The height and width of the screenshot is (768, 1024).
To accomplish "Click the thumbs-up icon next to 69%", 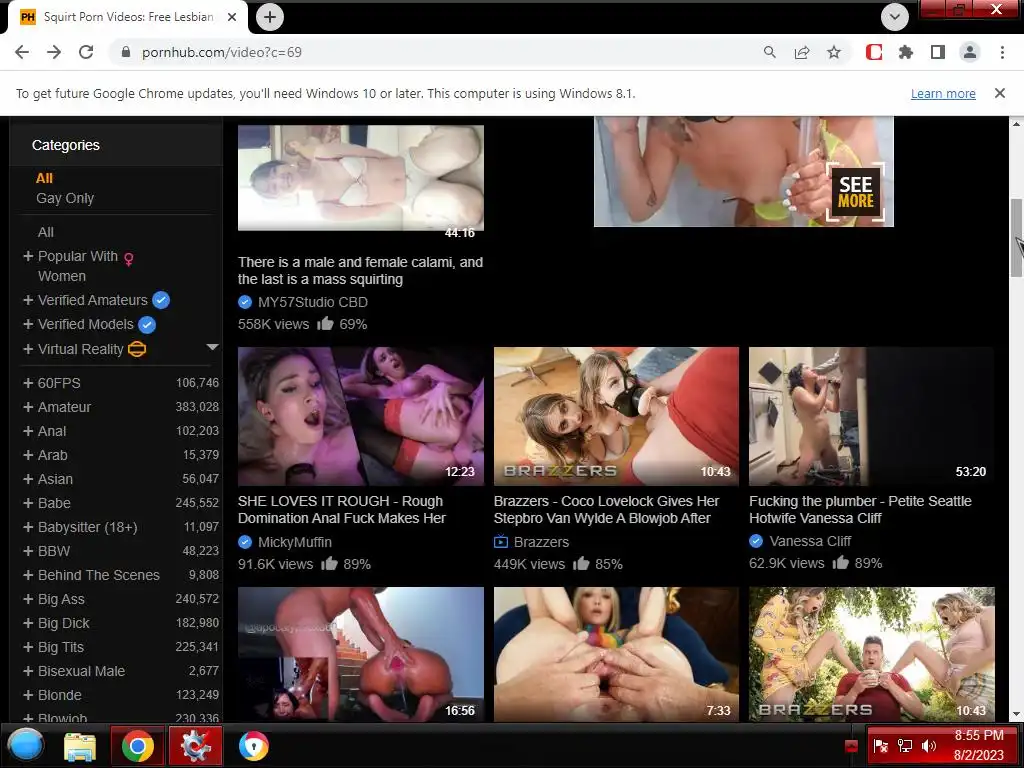I will [325, 323].
